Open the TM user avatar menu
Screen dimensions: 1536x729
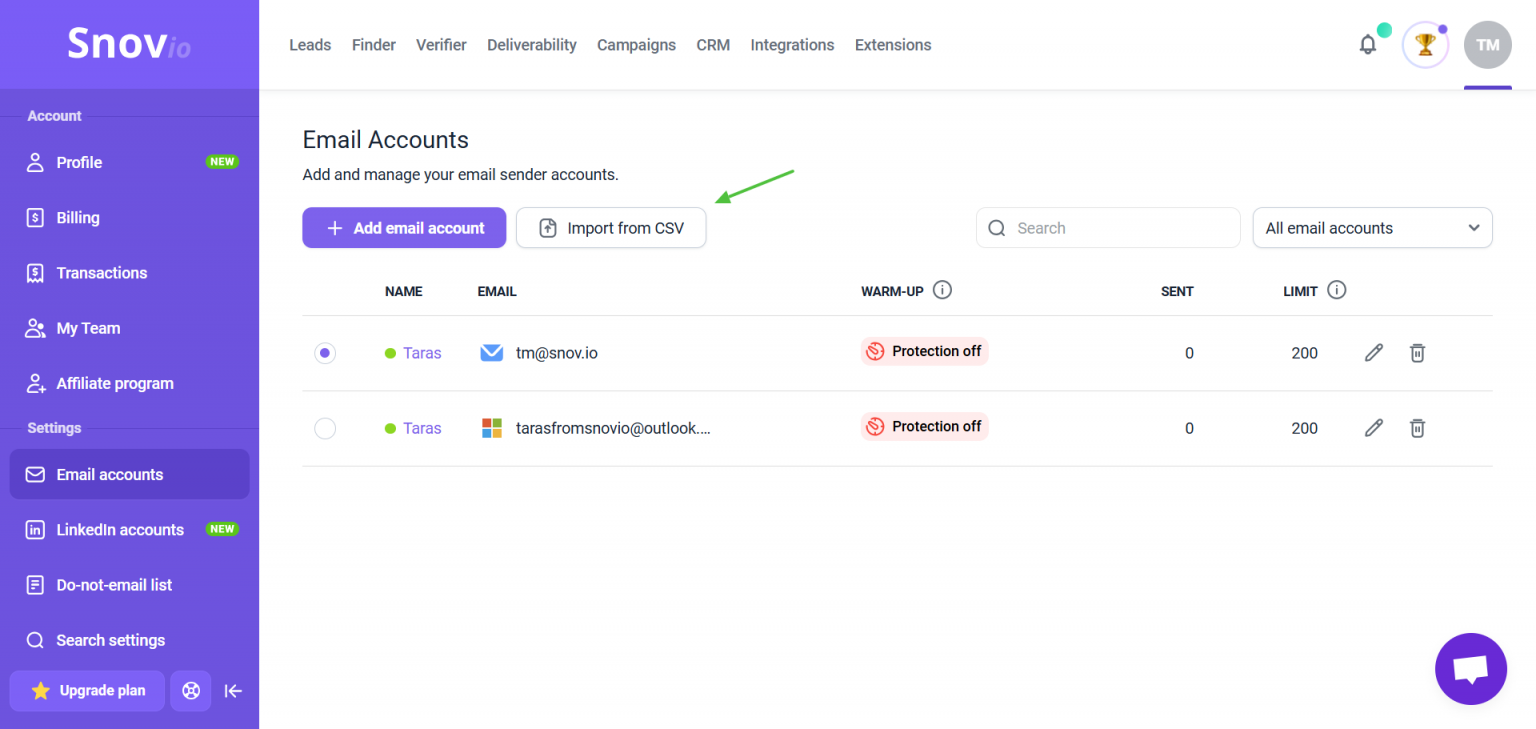(x=1488, y=45)
